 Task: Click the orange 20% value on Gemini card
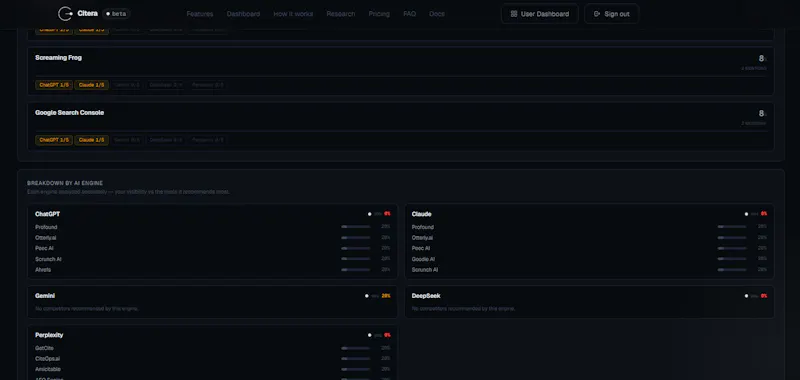click(386, 296)
